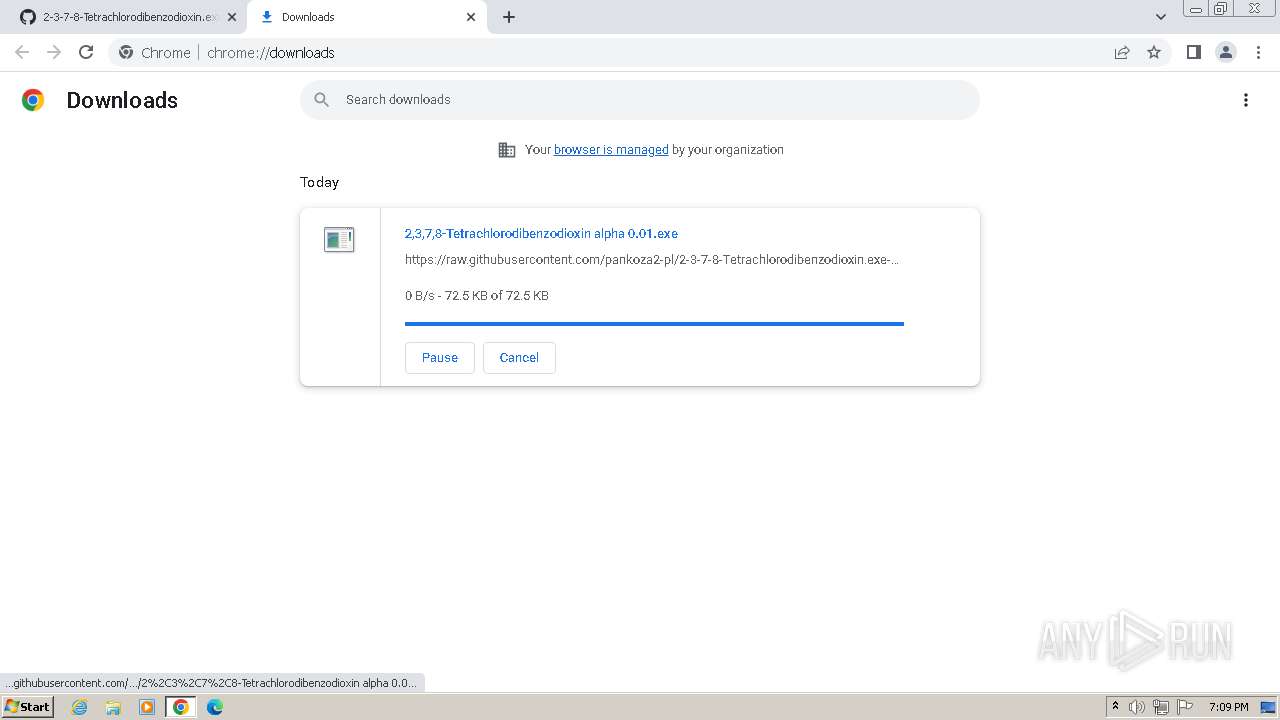Launch Internet Explorer from taskbar

point(80,707)
